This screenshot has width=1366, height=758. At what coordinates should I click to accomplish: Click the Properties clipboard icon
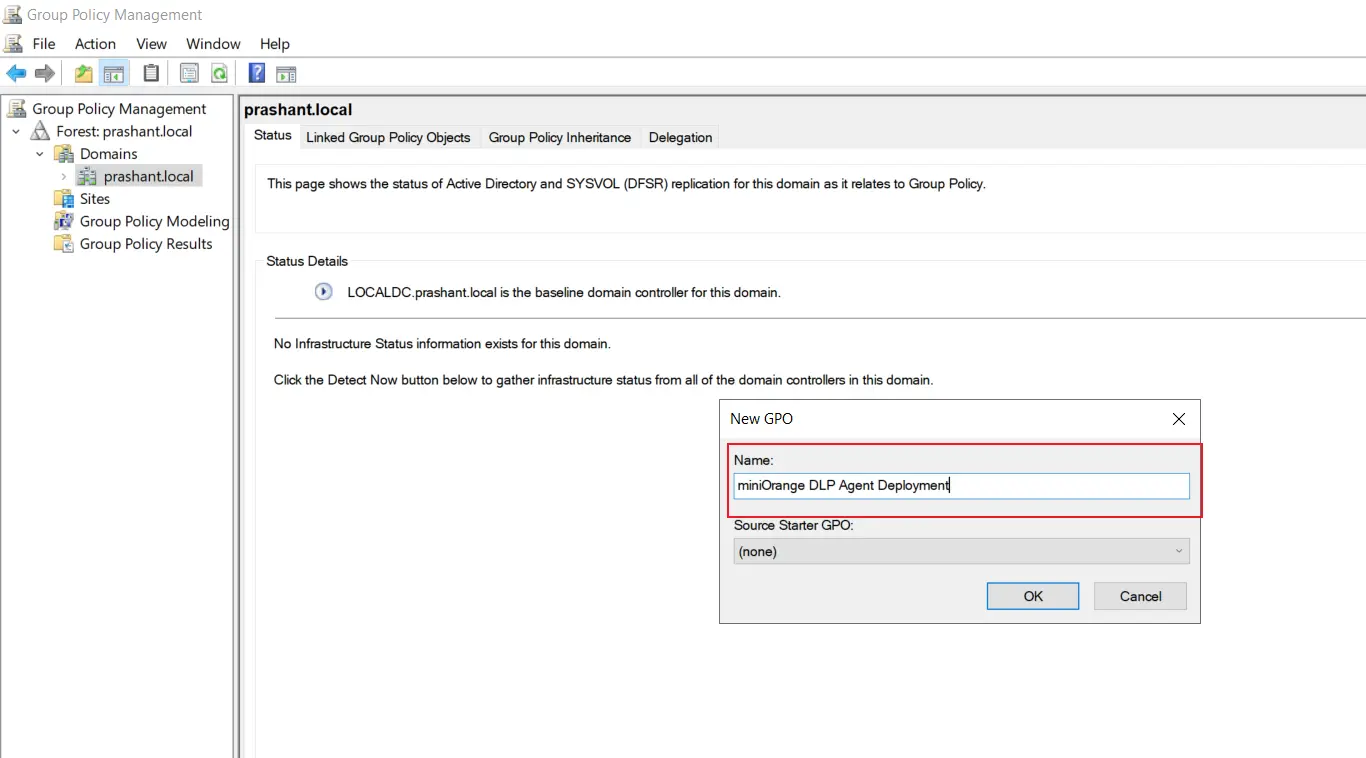click(151, 72)
